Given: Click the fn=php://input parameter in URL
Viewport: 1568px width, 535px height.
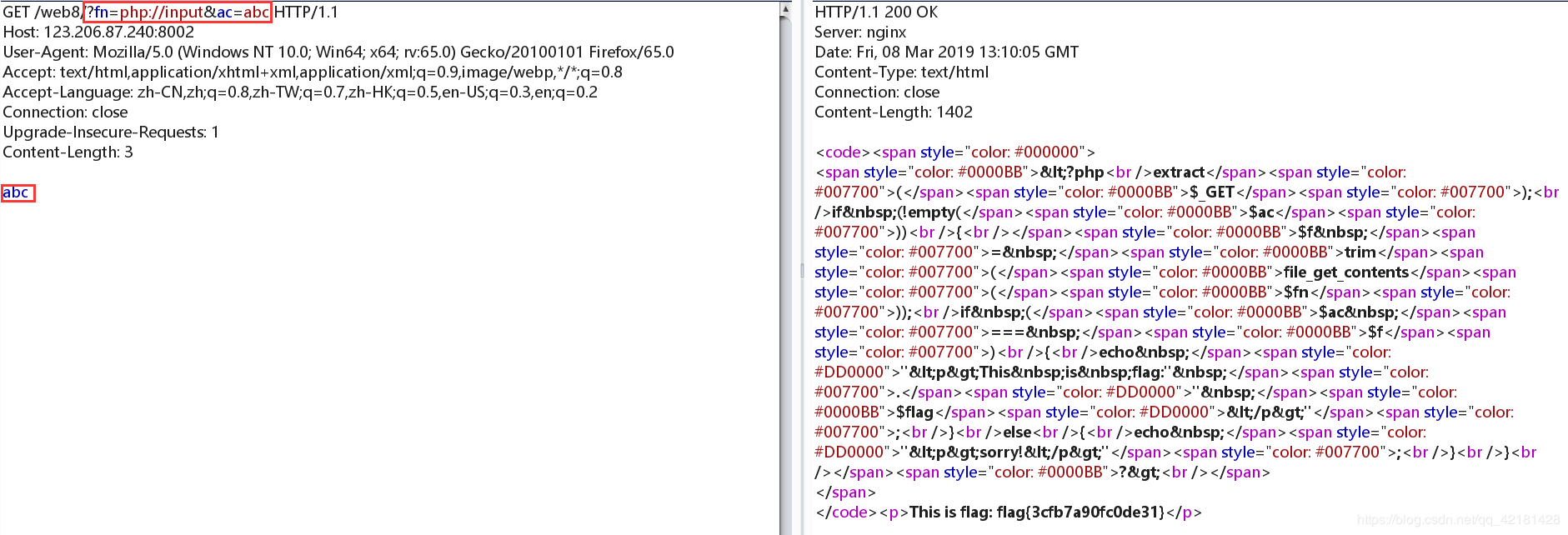Looking at the screenshot, I should pyautogui.click(x=148, y=12).
